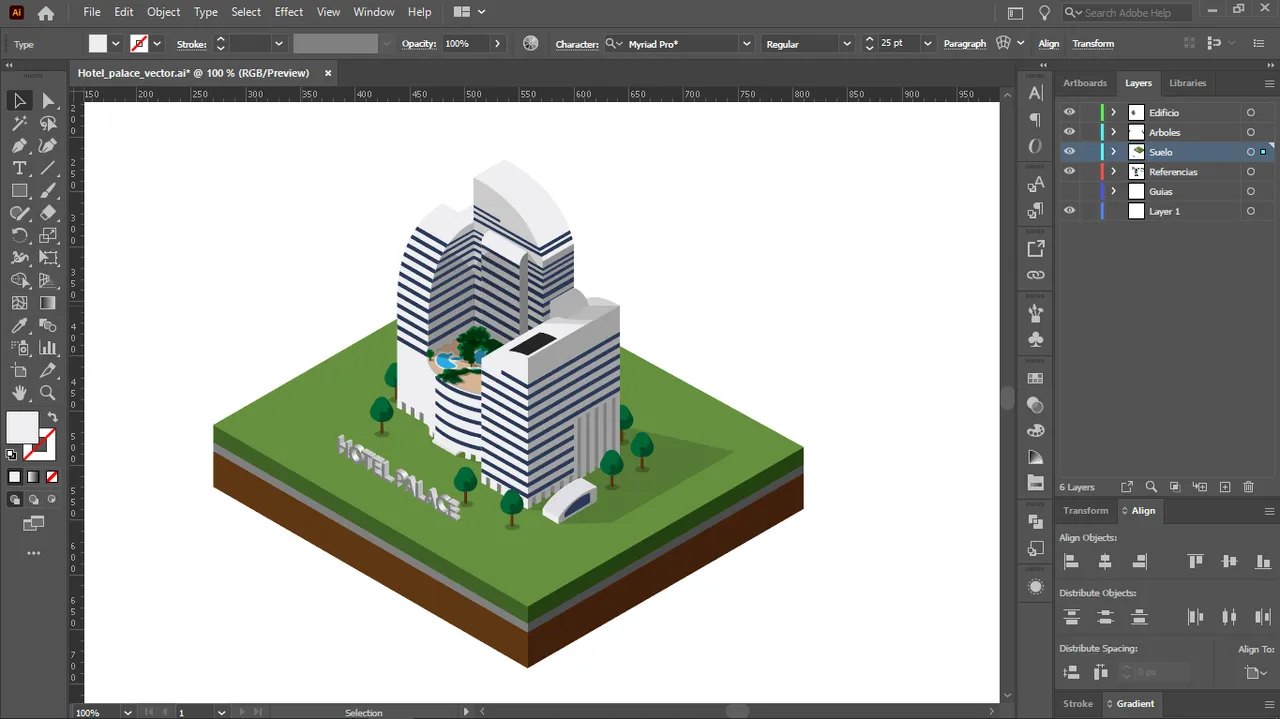
Task: Open the Window menu
Action: (x=374, y=12)
